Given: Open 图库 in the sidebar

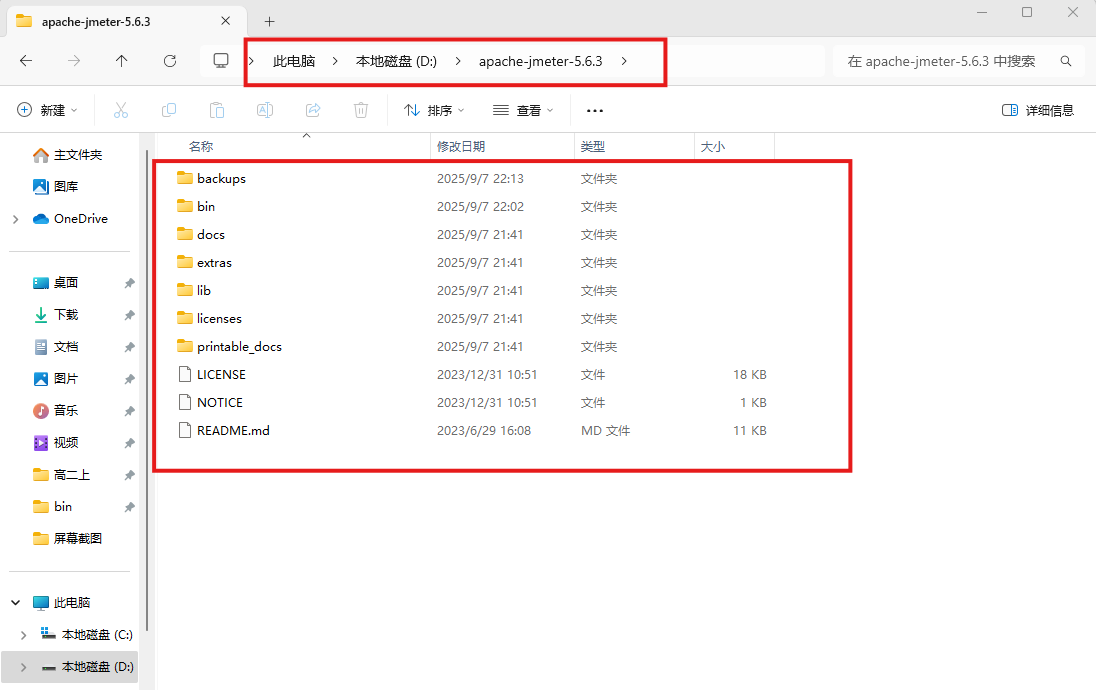Looking at the screenshot, I should click(56, 187).
